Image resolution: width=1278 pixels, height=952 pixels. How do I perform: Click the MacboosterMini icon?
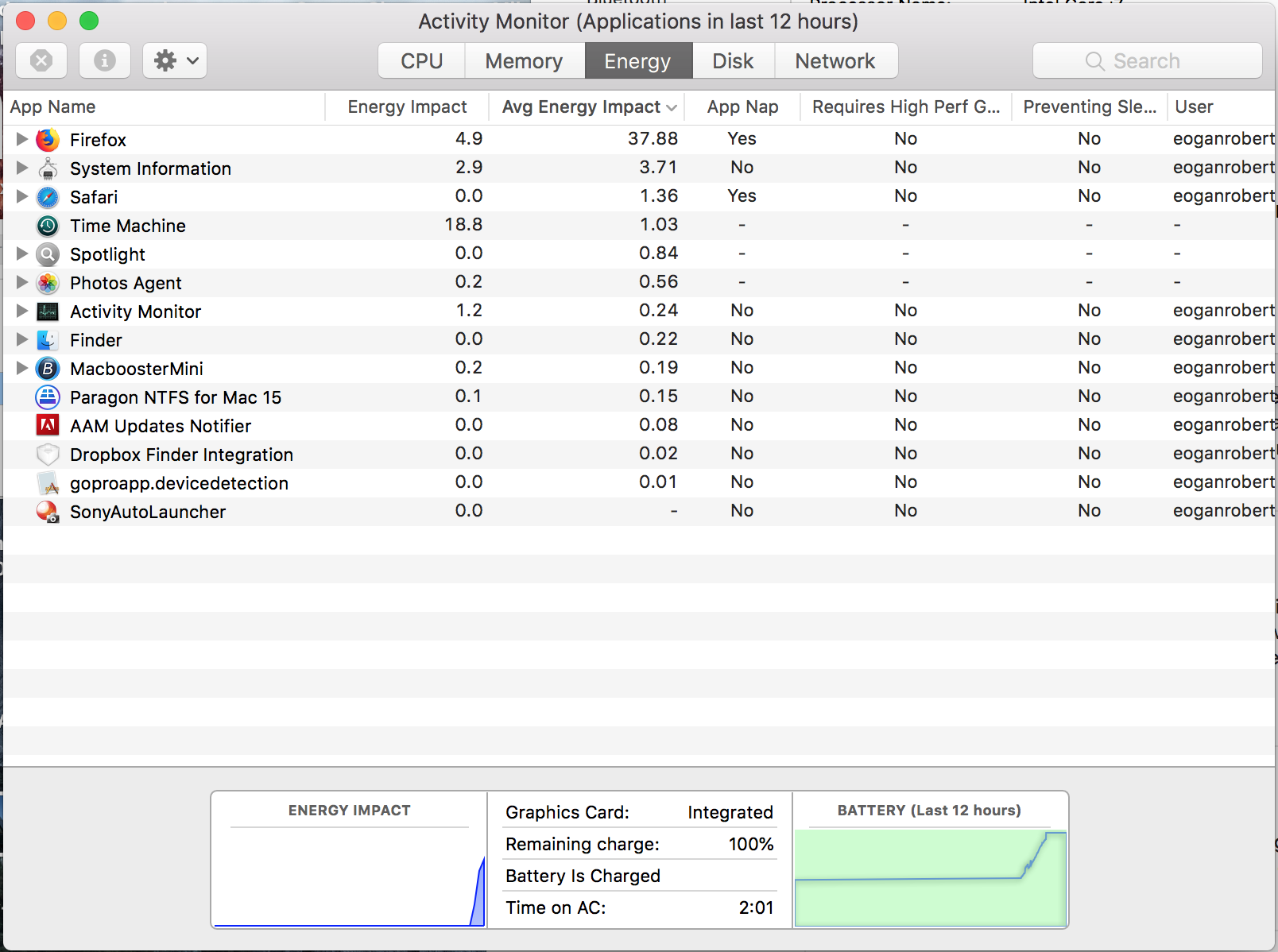[x=48, y=369]
